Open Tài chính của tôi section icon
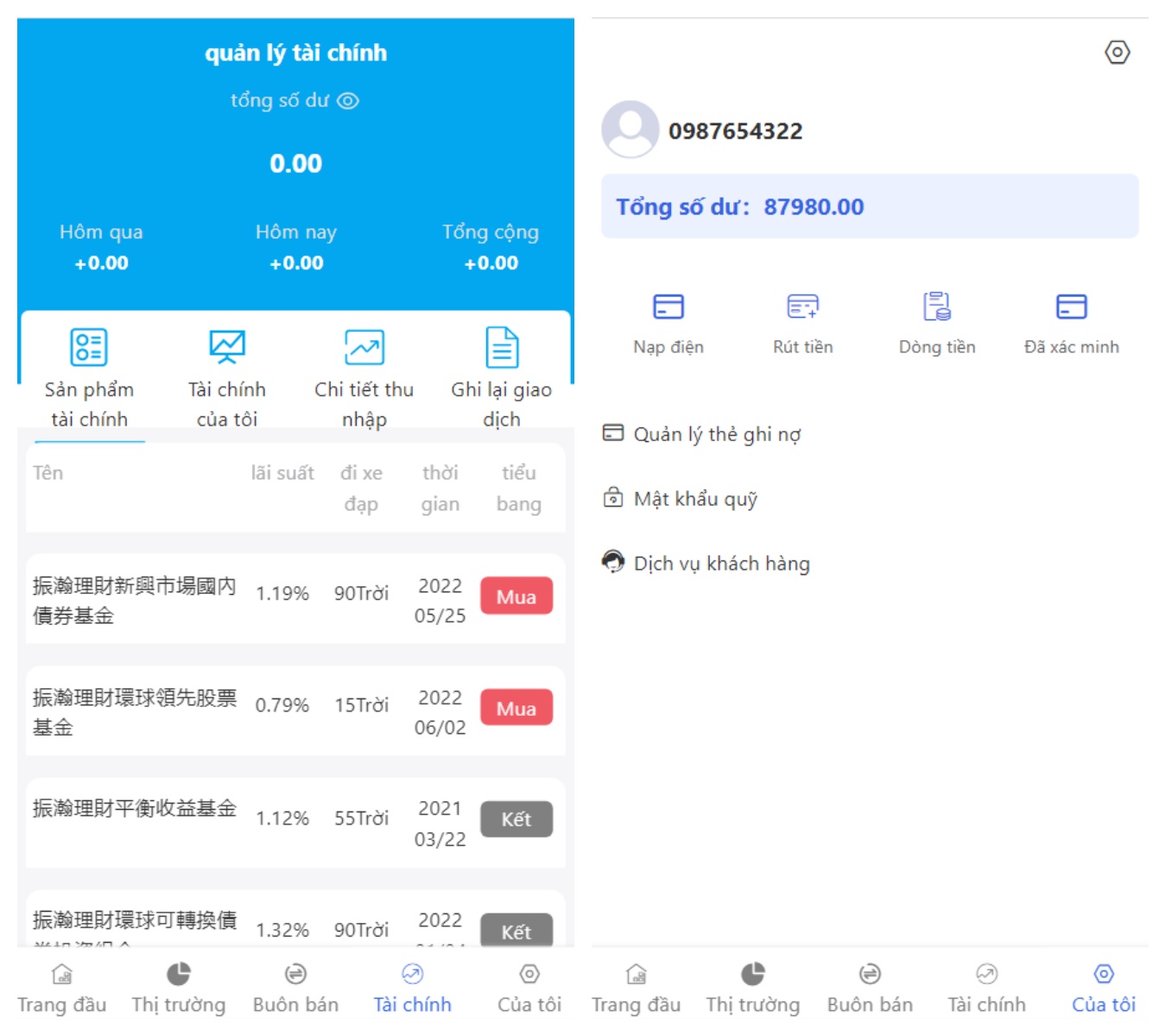The height and width of the screenshot is (1036, 1166). pyautogui.click(x=226, y=348)
